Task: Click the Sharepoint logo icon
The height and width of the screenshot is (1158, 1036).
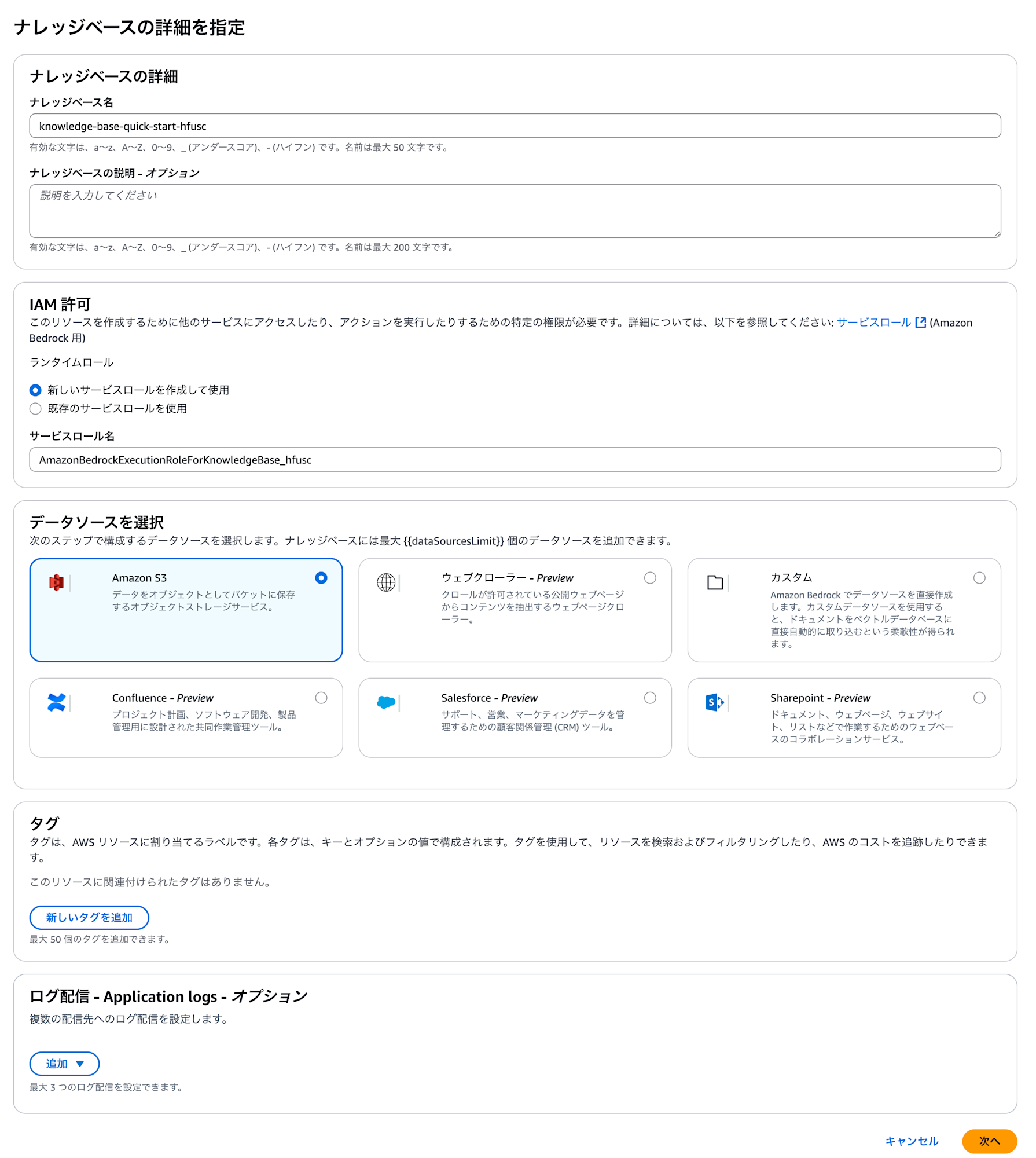Action: (x=715, y=702)
